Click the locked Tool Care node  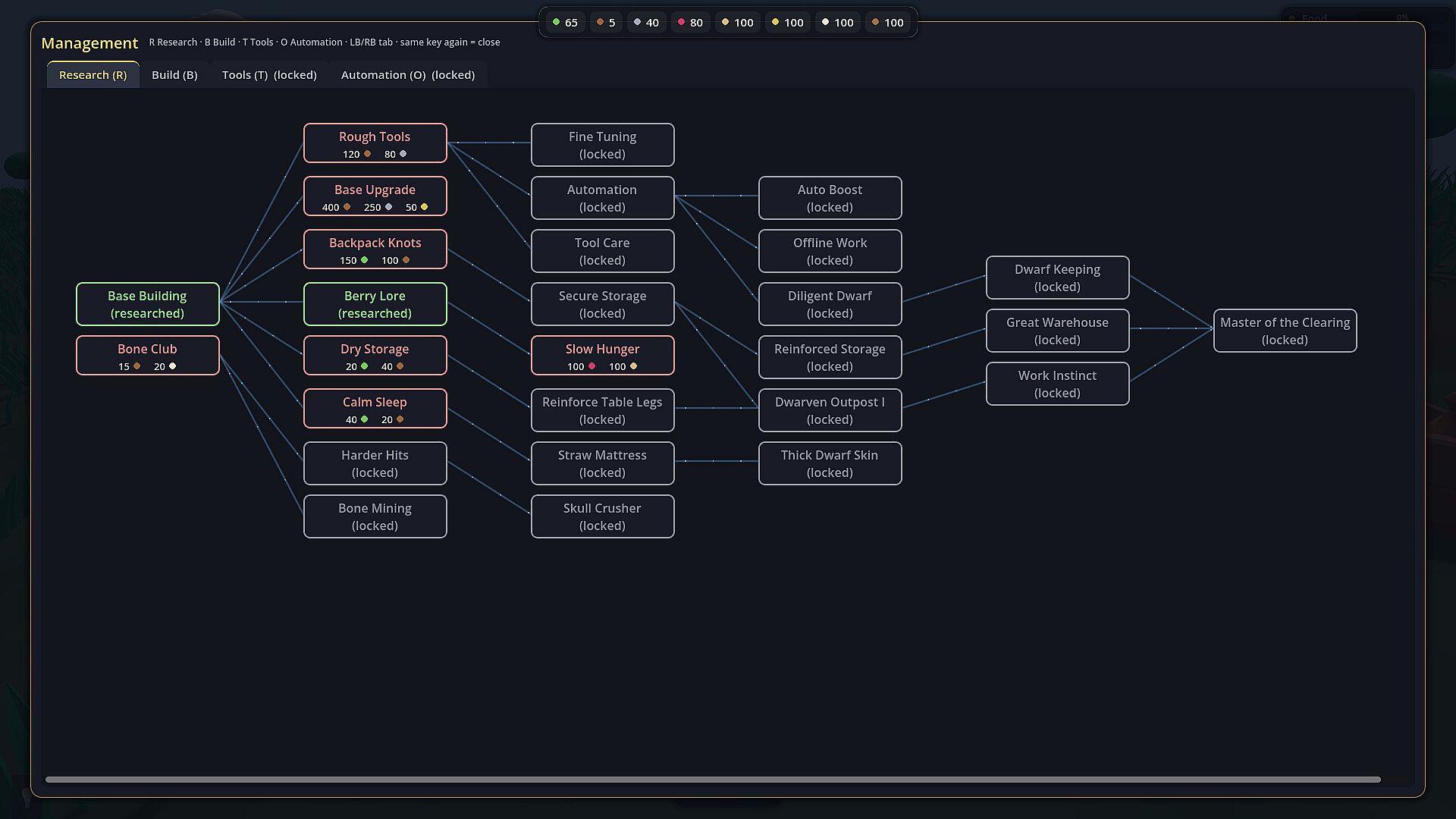pos(603,251)
